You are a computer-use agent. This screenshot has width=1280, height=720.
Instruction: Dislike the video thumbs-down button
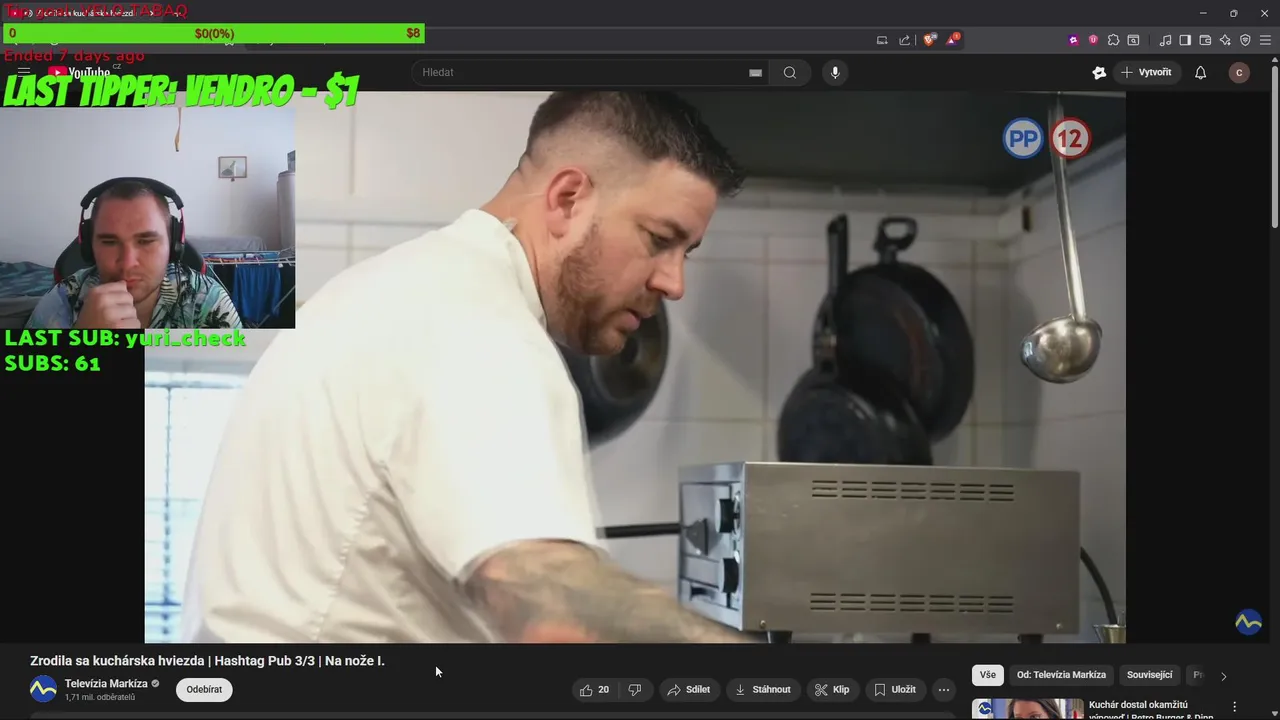click(x=635, y=690)
